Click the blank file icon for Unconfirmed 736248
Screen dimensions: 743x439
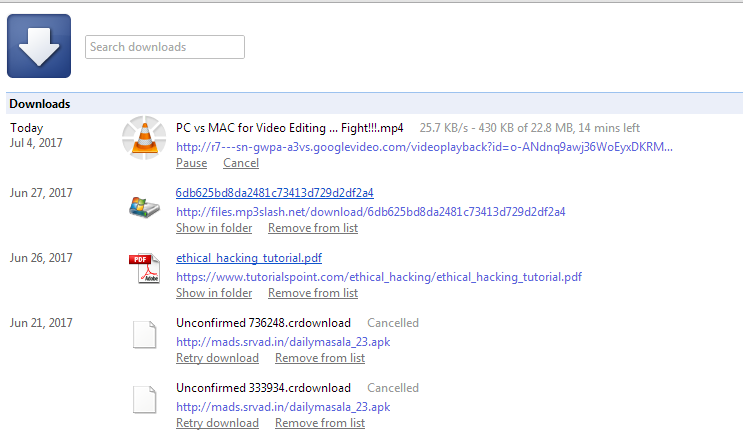click(145, 335)
